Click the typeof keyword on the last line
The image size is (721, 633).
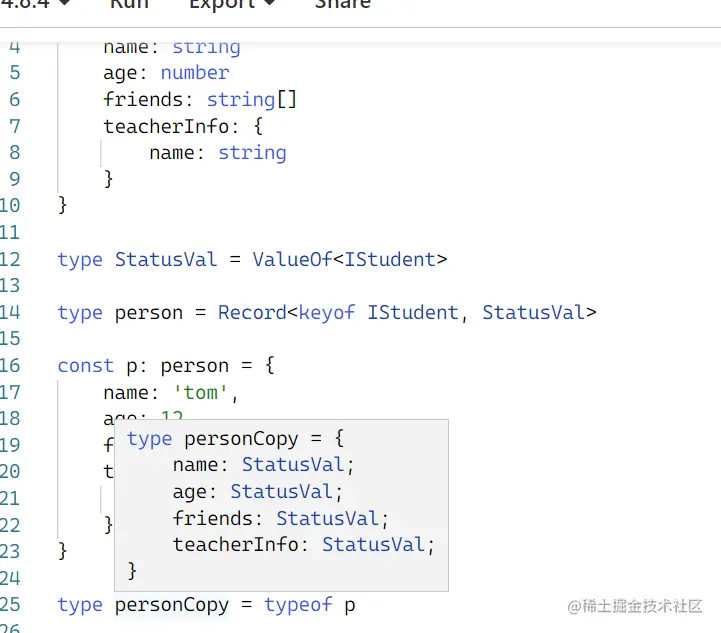pos(298,605)
